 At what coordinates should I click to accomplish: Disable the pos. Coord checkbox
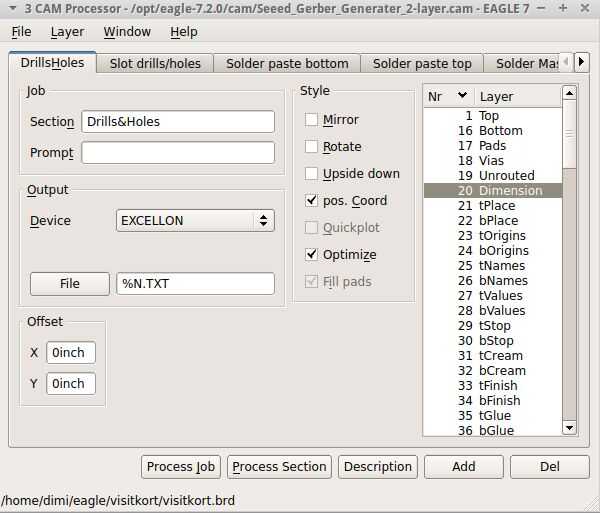click(x=312, y=201)
